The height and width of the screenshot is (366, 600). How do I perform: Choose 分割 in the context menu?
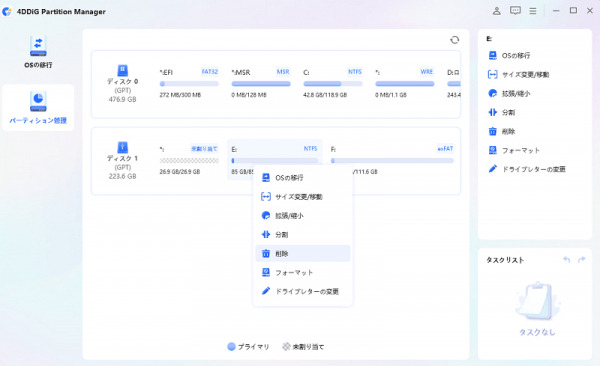(303, 234)
